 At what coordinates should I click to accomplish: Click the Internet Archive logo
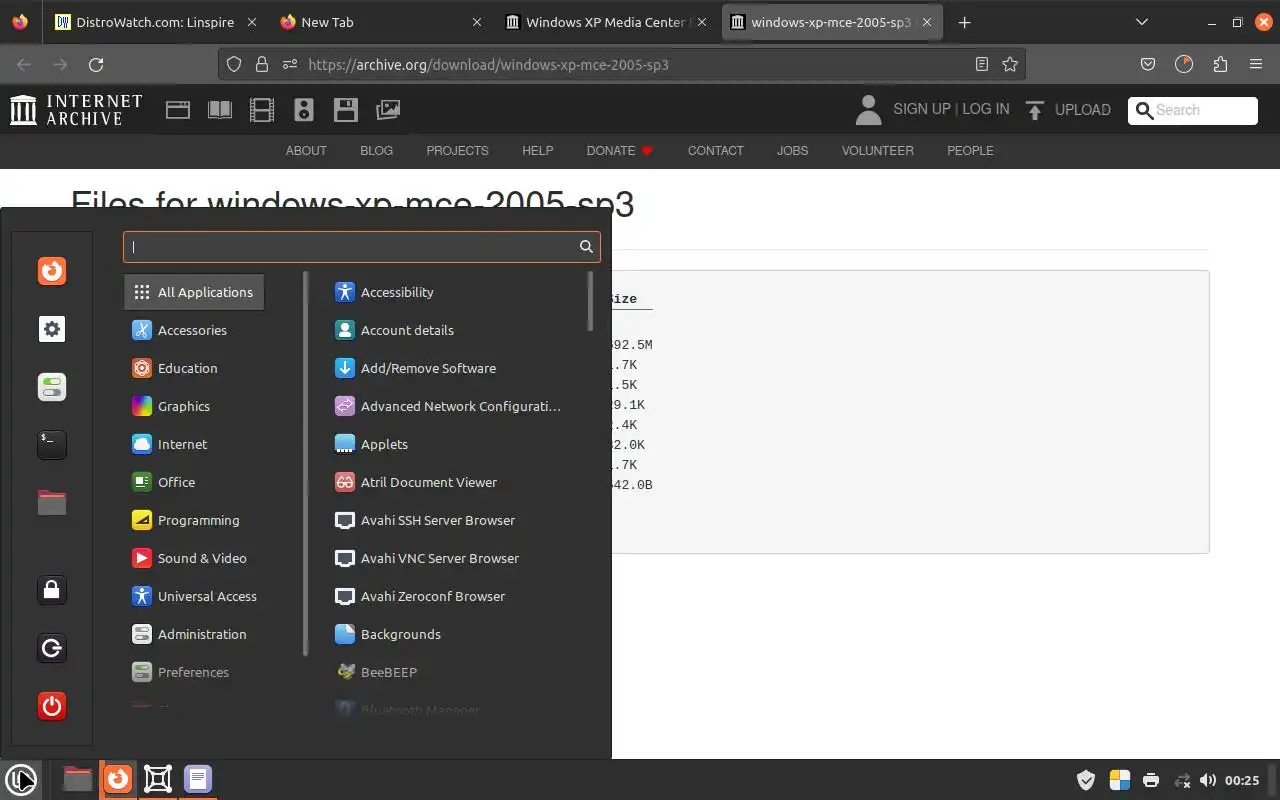76,110
